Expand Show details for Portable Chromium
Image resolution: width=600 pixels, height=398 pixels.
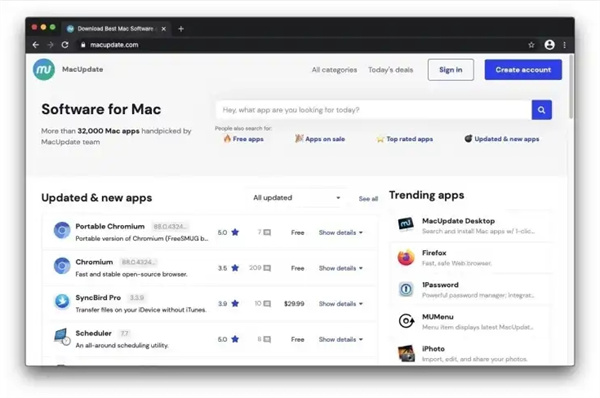[x=341, y=232]
